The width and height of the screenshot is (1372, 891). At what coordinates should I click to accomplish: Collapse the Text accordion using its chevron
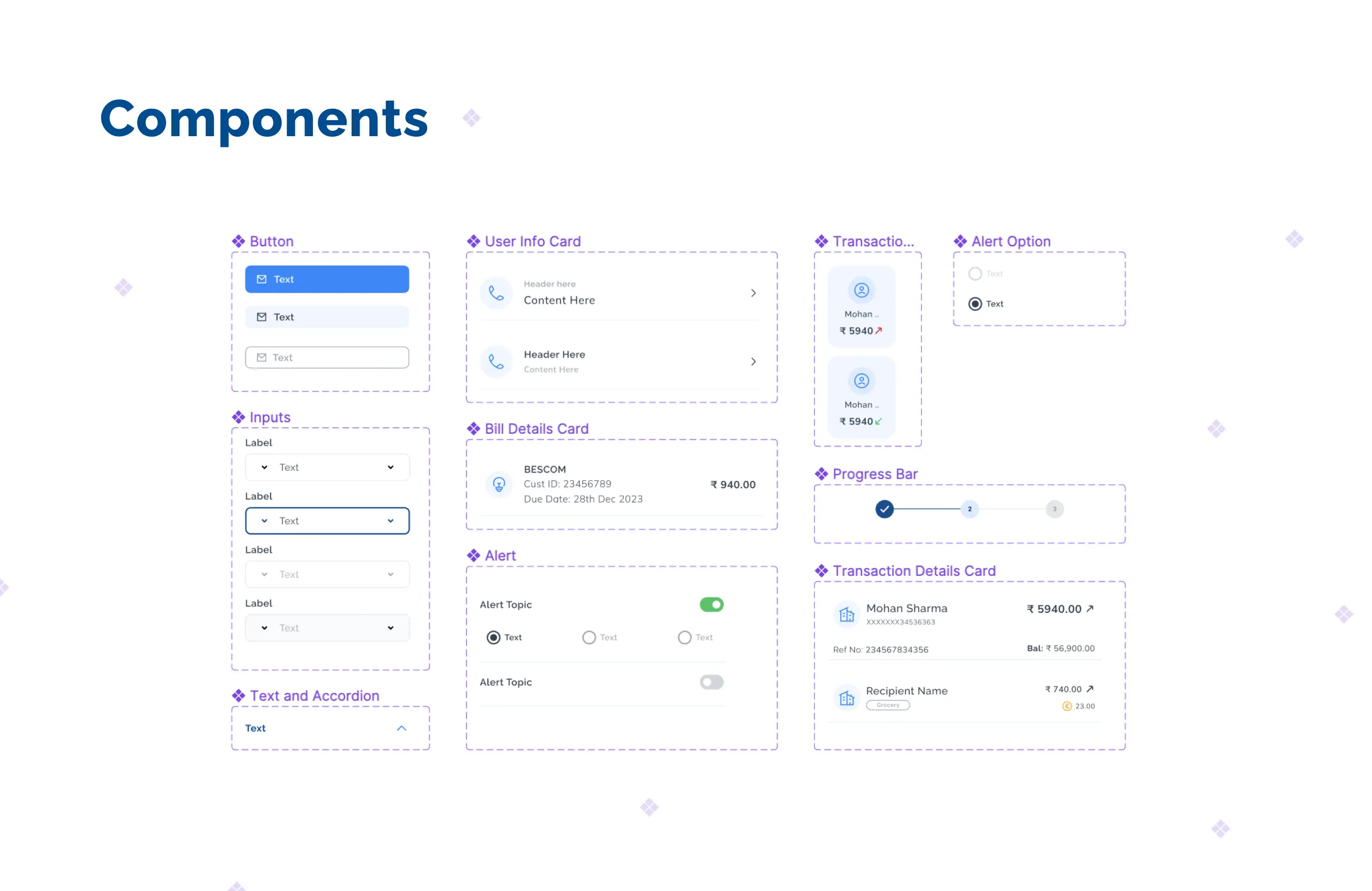pos(401,728)
